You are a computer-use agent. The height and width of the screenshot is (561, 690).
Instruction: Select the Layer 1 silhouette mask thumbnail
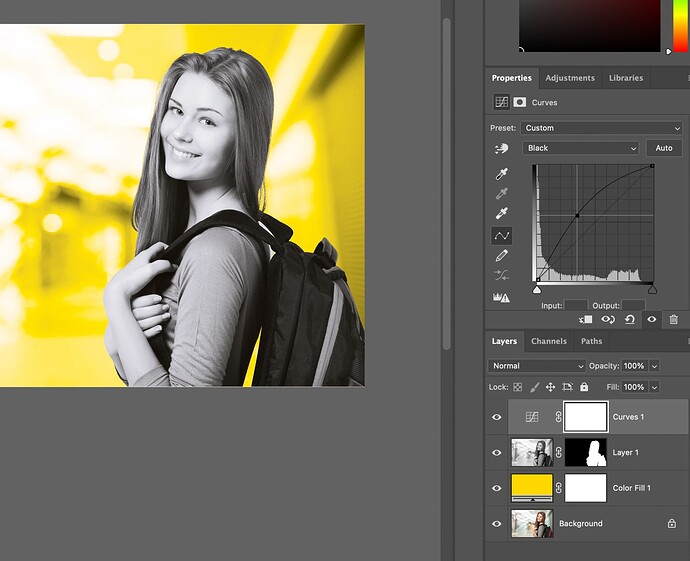click(586, 452)
